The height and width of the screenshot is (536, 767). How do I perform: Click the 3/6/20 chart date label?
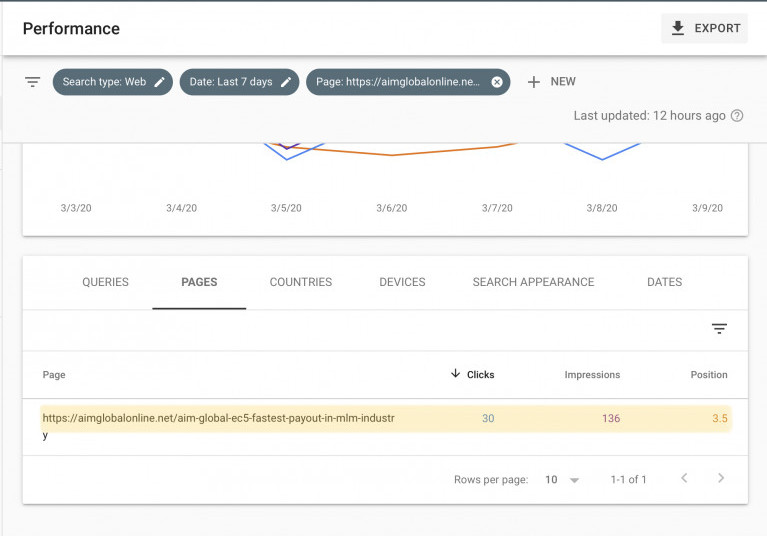(392, 208)
